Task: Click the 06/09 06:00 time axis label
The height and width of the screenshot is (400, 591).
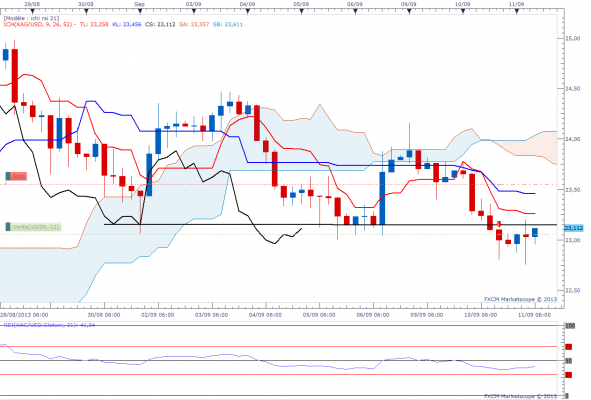Action: pyautogui.click(x=373, y=315)
